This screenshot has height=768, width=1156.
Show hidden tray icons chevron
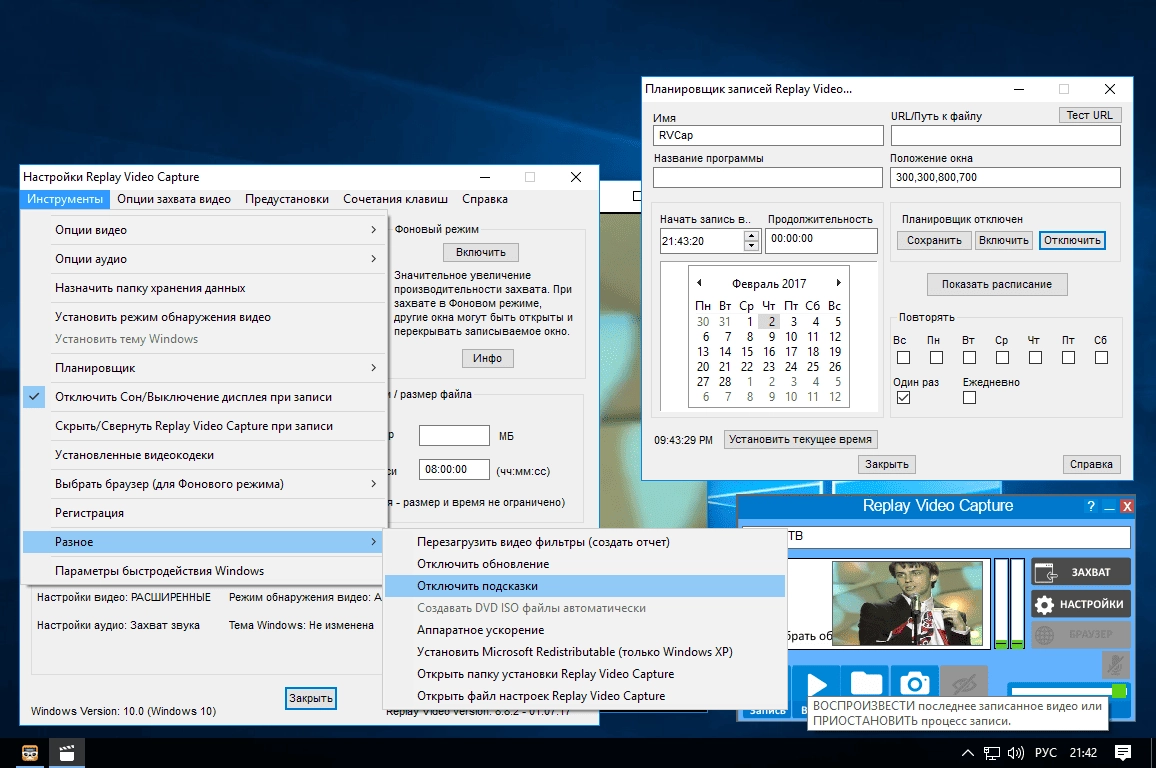tap(967, 753)
